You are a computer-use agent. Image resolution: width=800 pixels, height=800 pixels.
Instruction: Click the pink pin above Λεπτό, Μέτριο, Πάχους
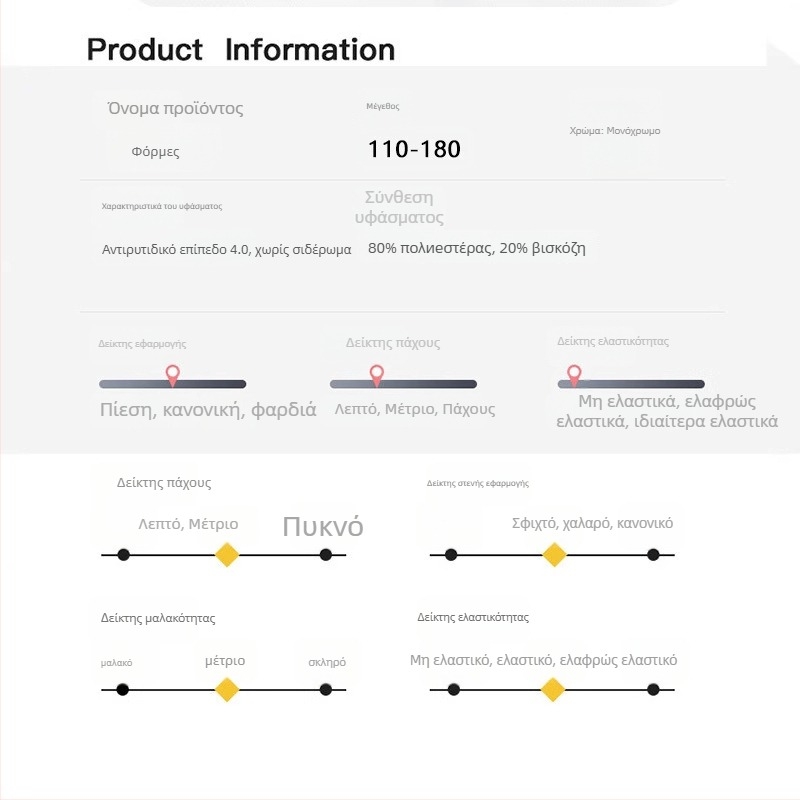(x=377, y=375)
